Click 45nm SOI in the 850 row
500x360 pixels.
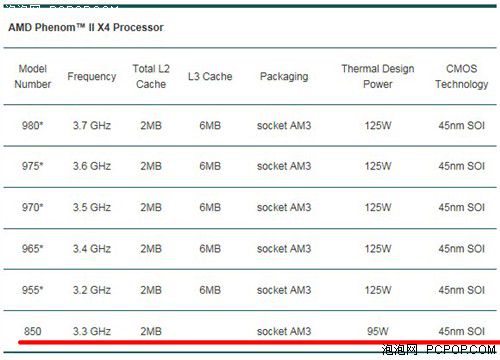pos(462,331)
